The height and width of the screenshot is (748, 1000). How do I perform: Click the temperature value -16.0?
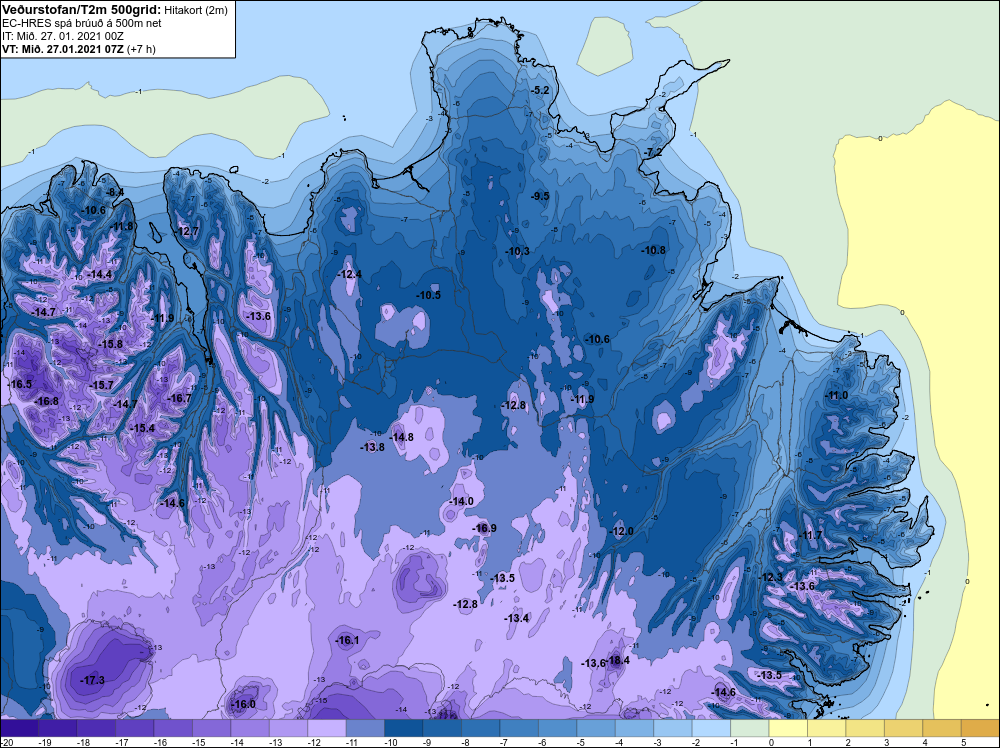pyautogui.click(x=242, y=704)
